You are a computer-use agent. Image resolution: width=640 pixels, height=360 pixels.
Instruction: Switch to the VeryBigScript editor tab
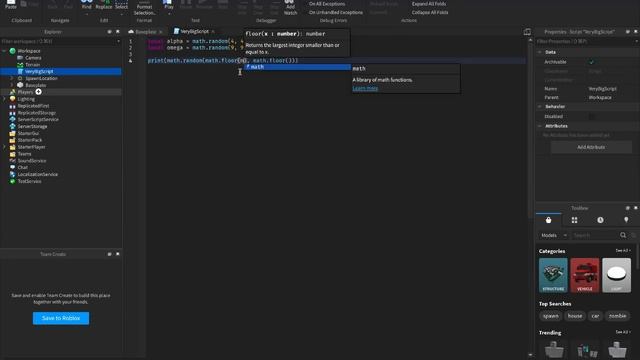coord(194,31)
